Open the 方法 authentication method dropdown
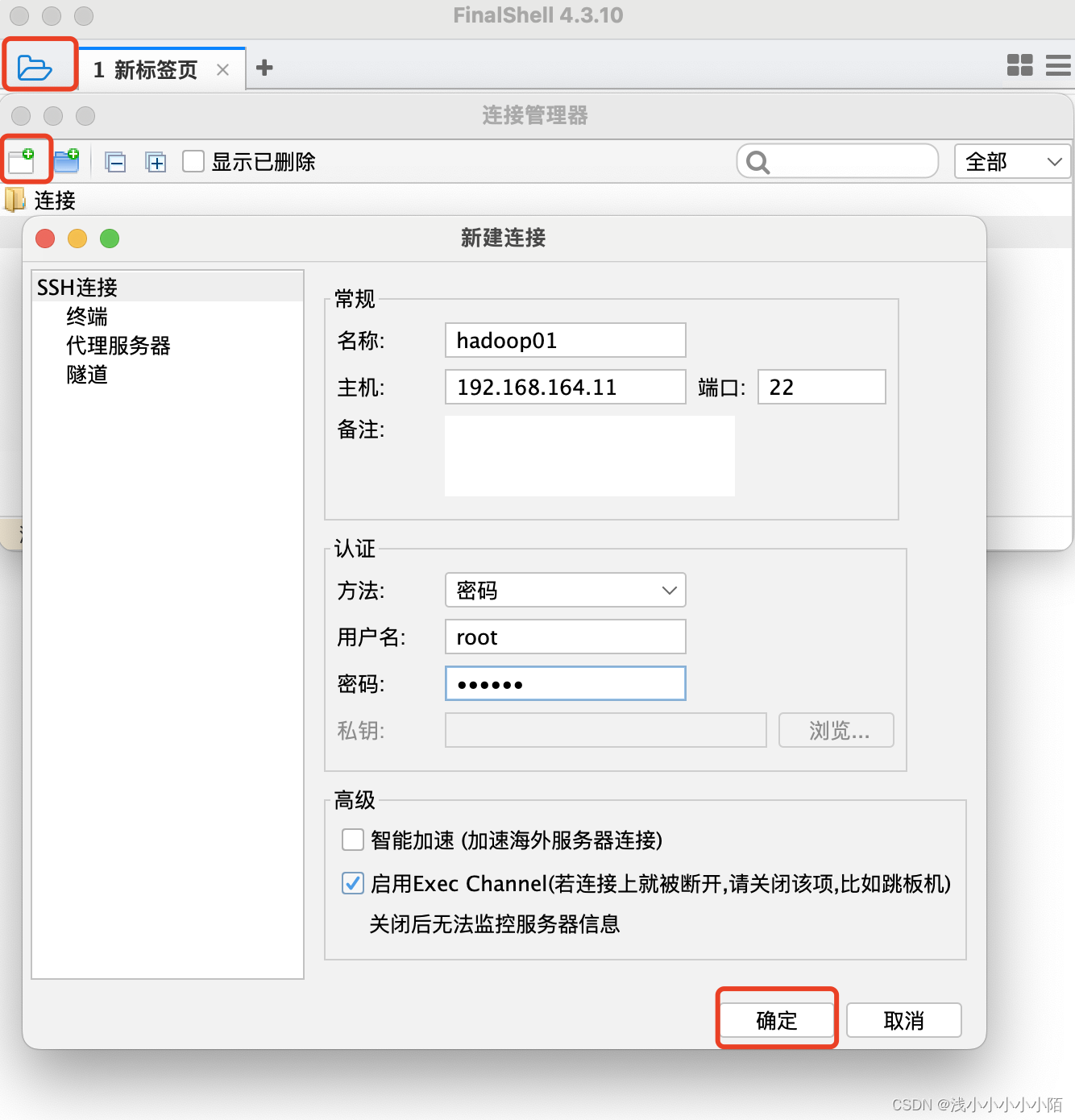Image resolution: width=1075 pixels, height=1120 pixels. click(x=566, y=590)
